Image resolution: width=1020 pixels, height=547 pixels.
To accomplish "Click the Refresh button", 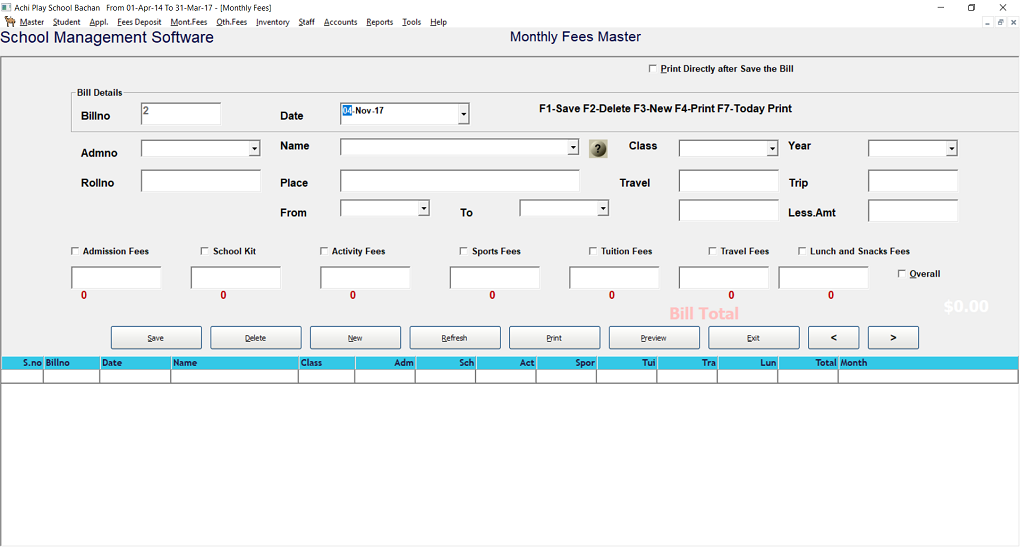I will (x=455, y=338).
